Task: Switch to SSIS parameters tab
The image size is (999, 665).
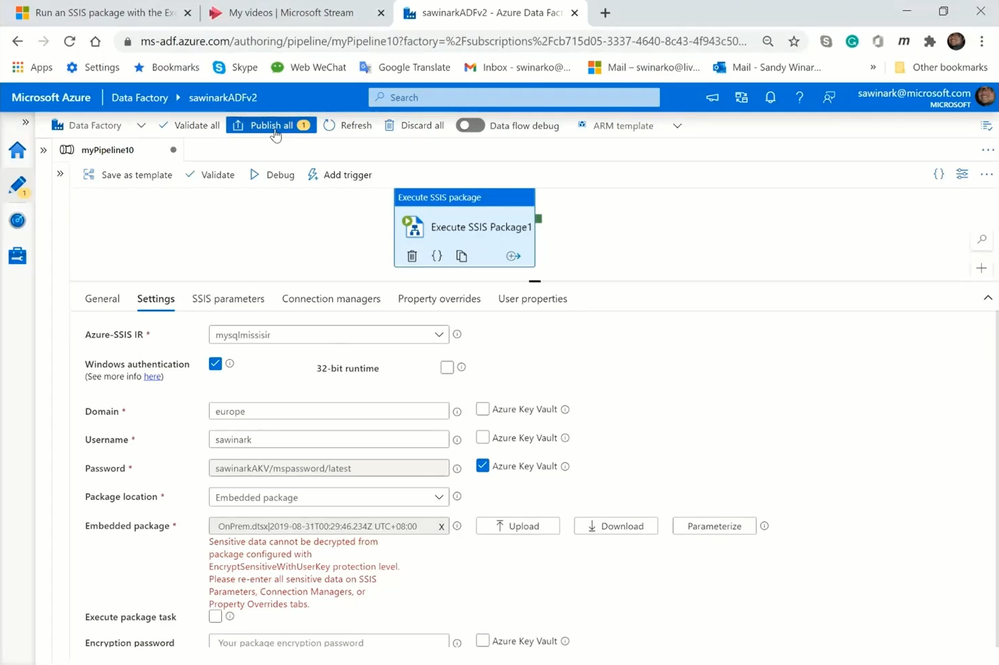Action: tap(228, 299)
